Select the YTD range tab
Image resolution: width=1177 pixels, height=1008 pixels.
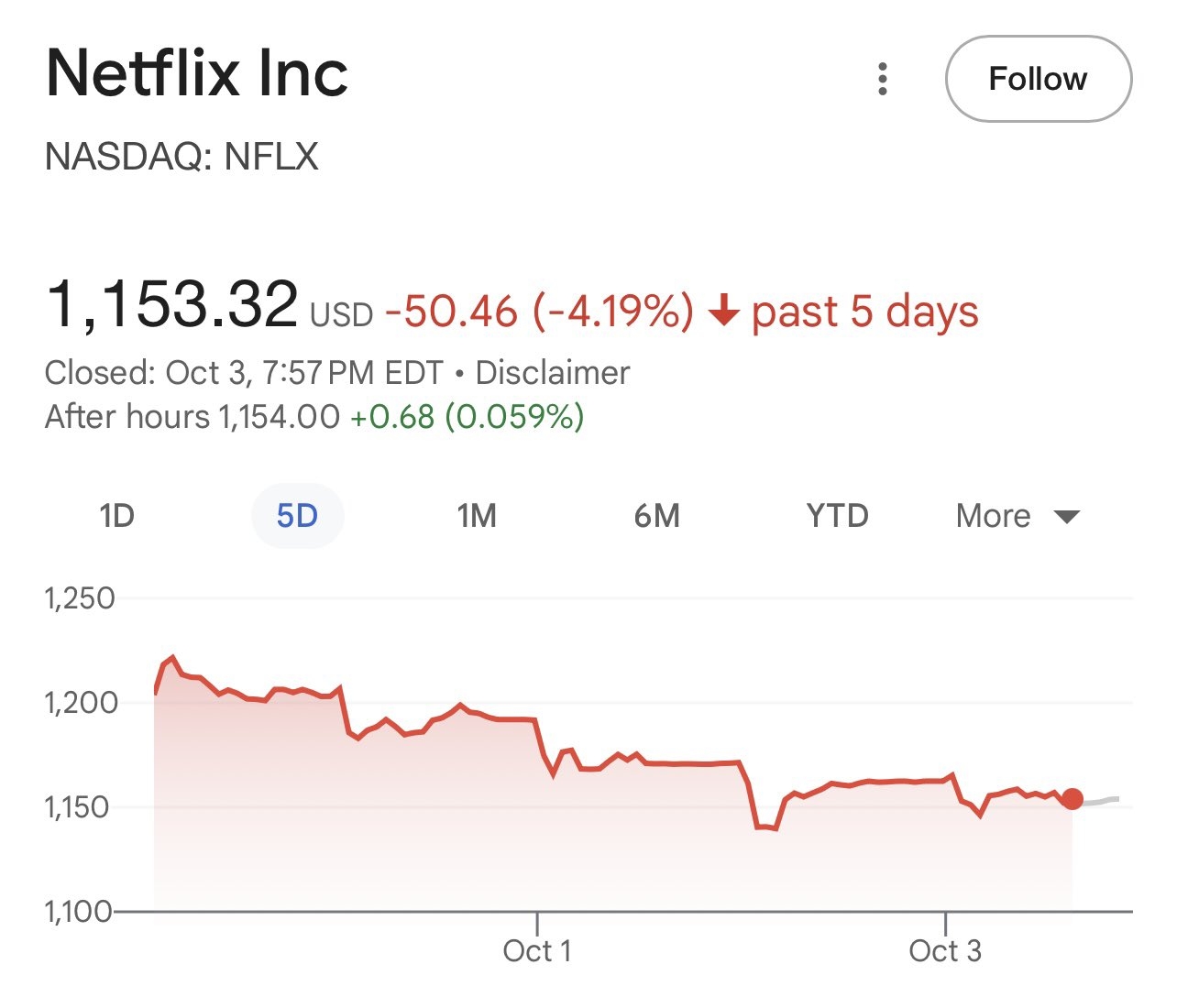837,516
